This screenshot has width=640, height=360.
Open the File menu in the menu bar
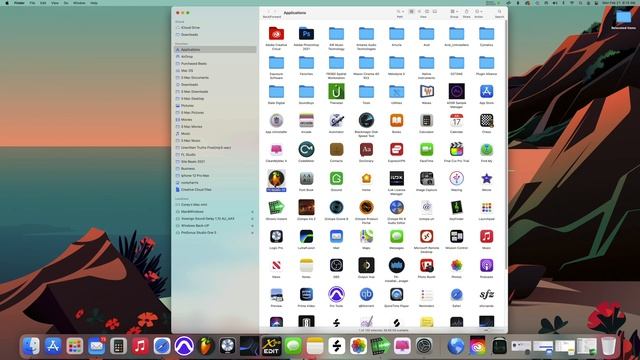(32, 3)
